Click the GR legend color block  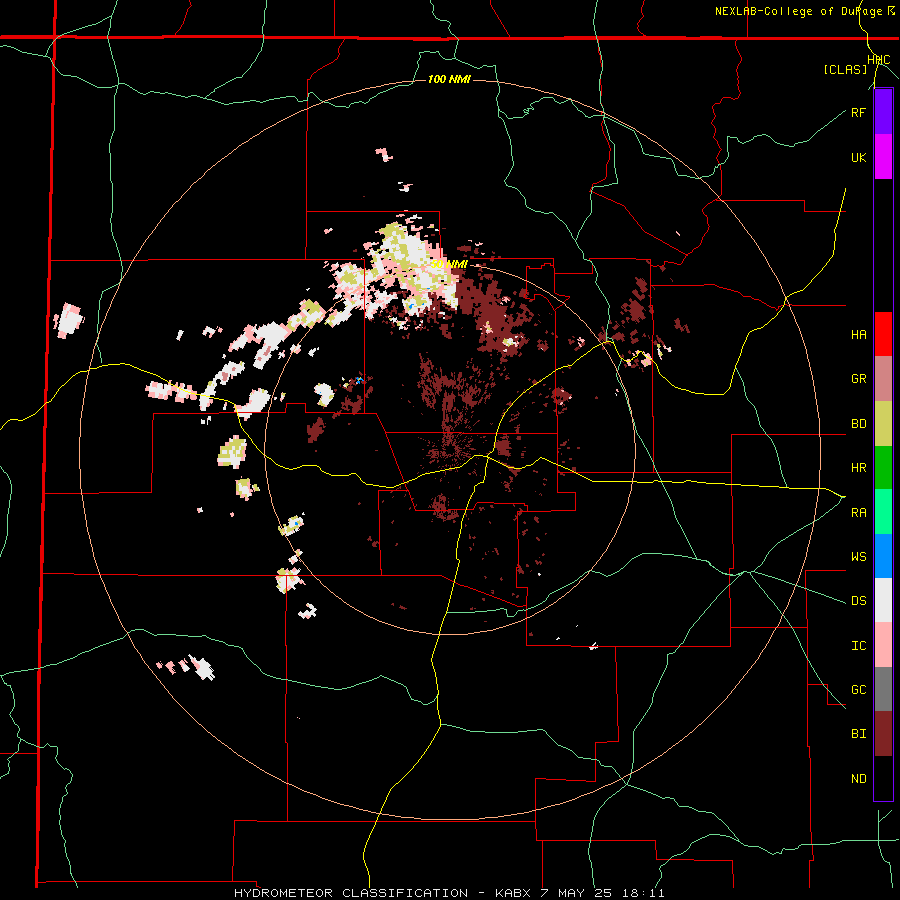(883, 379)
